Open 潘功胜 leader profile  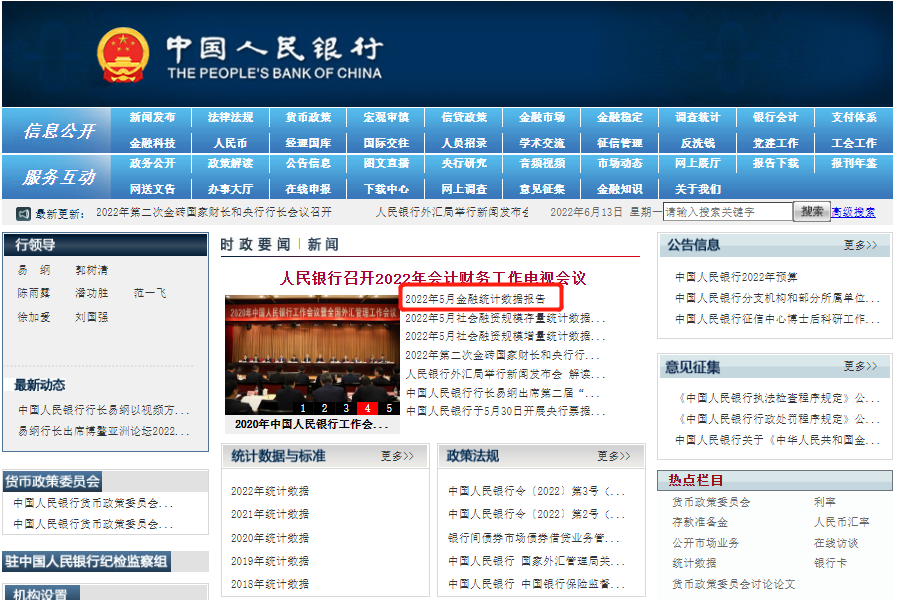(92, 293)
